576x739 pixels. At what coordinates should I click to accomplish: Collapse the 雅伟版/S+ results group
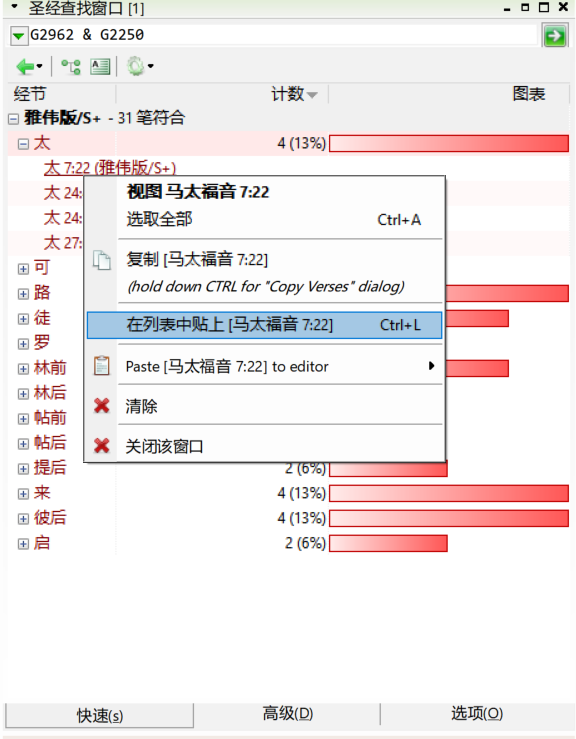[x=13, y=119]
